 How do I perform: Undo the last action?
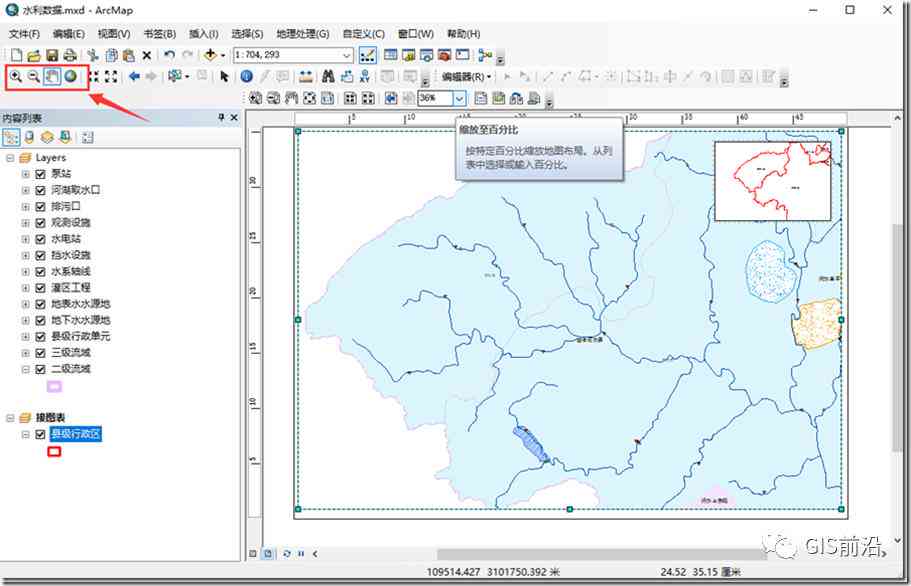tap(169, 55)
